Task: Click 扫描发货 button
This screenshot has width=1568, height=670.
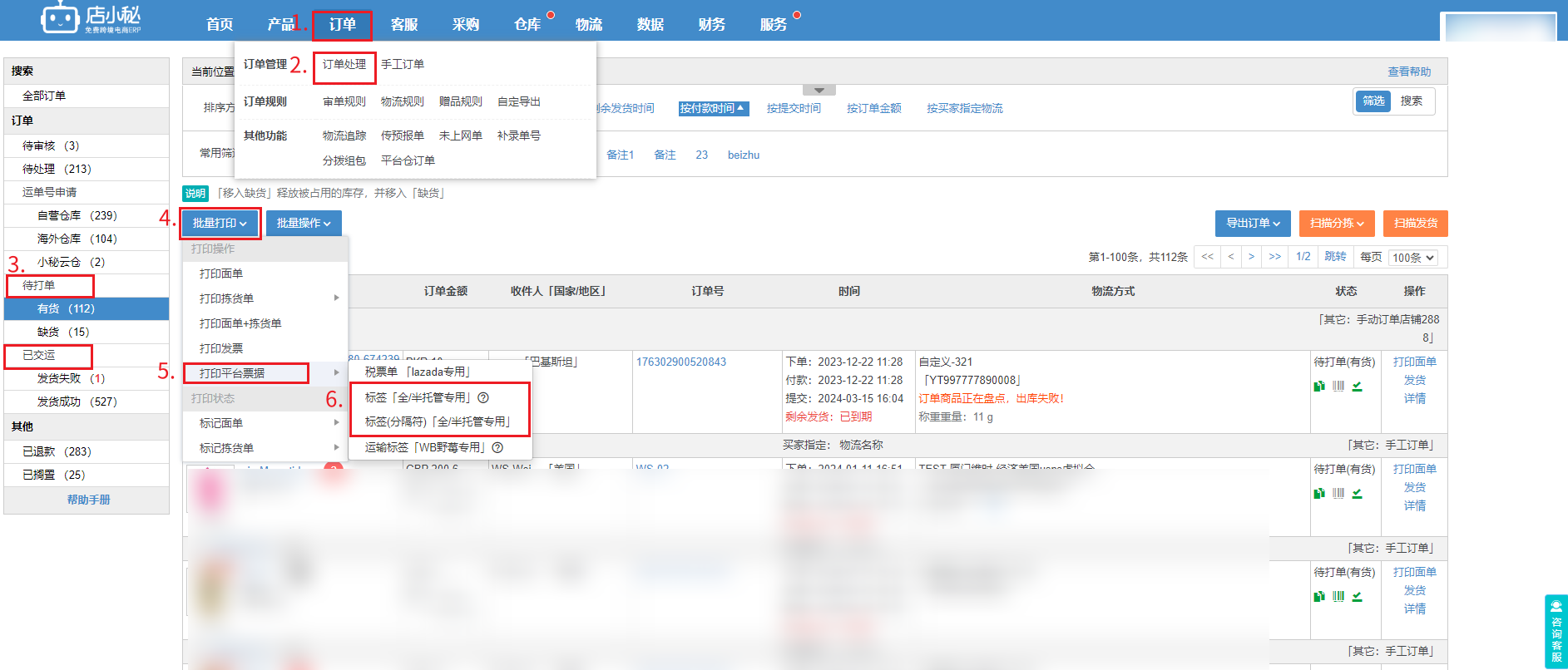Action: 1416,223
